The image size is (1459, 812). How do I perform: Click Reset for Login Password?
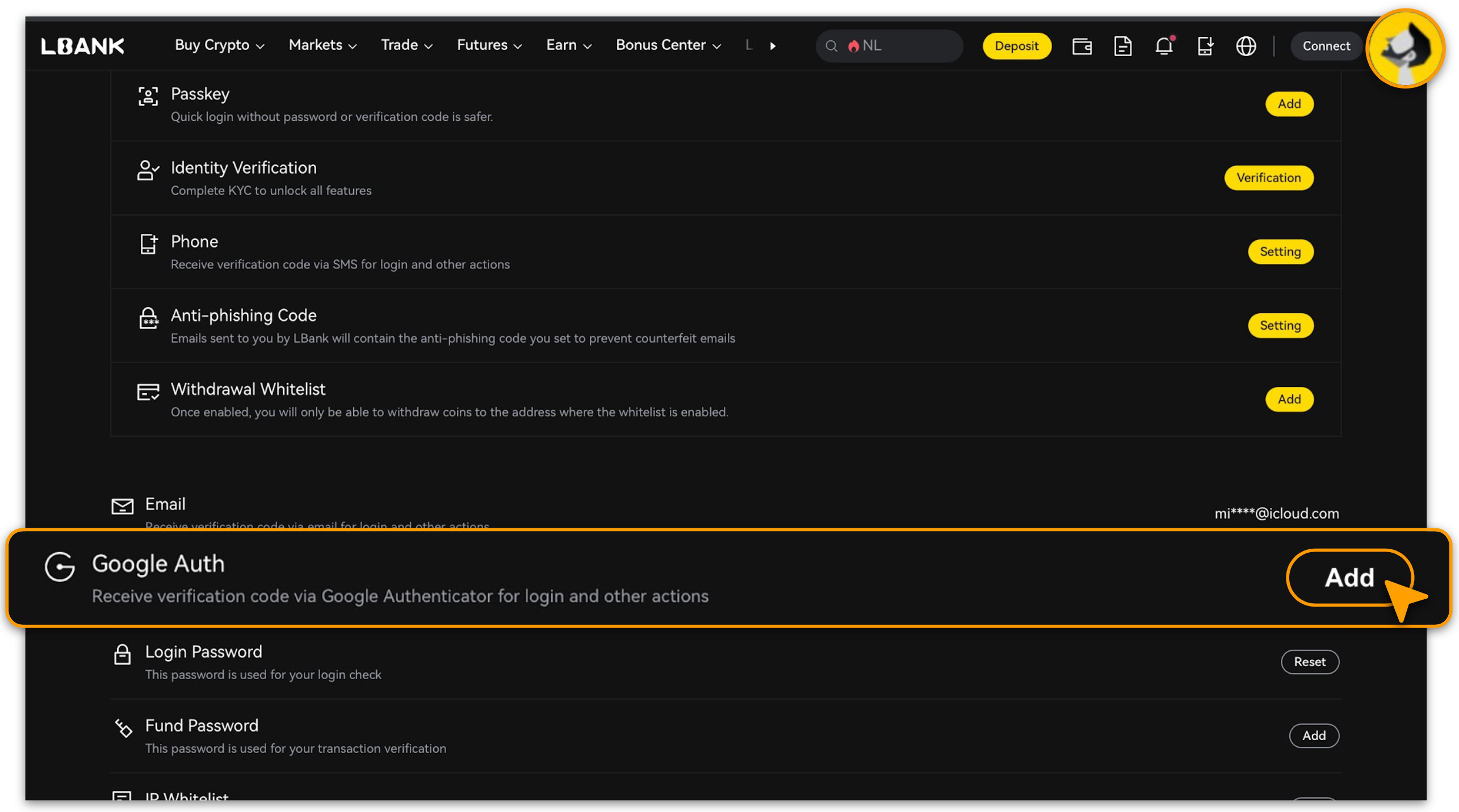coord(1309,662)
